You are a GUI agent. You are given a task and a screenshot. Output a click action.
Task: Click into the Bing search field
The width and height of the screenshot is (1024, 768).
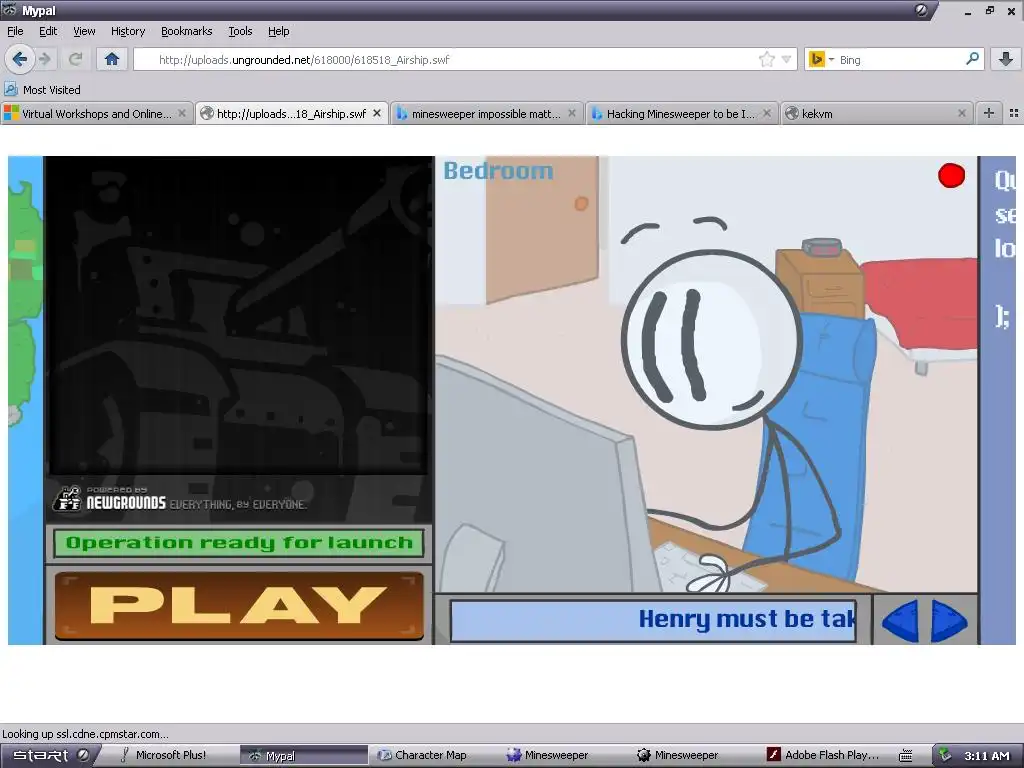tap(900, 59)
